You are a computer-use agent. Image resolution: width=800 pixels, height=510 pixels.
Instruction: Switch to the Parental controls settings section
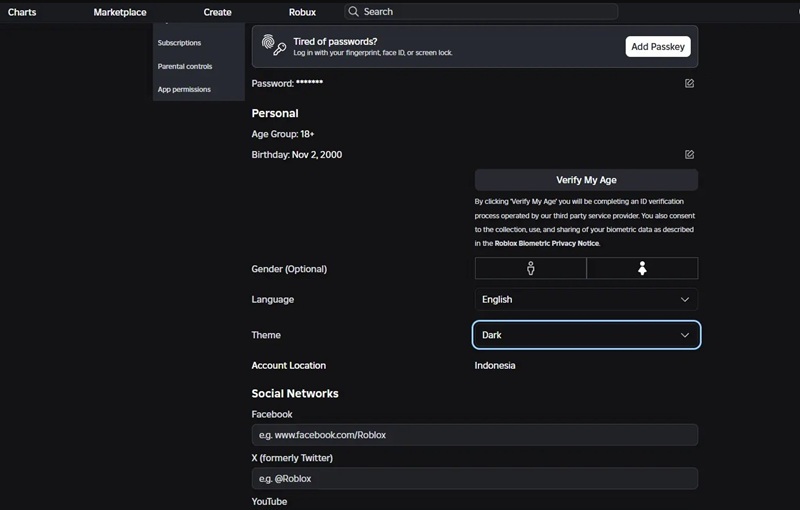(x=185, y=66)
